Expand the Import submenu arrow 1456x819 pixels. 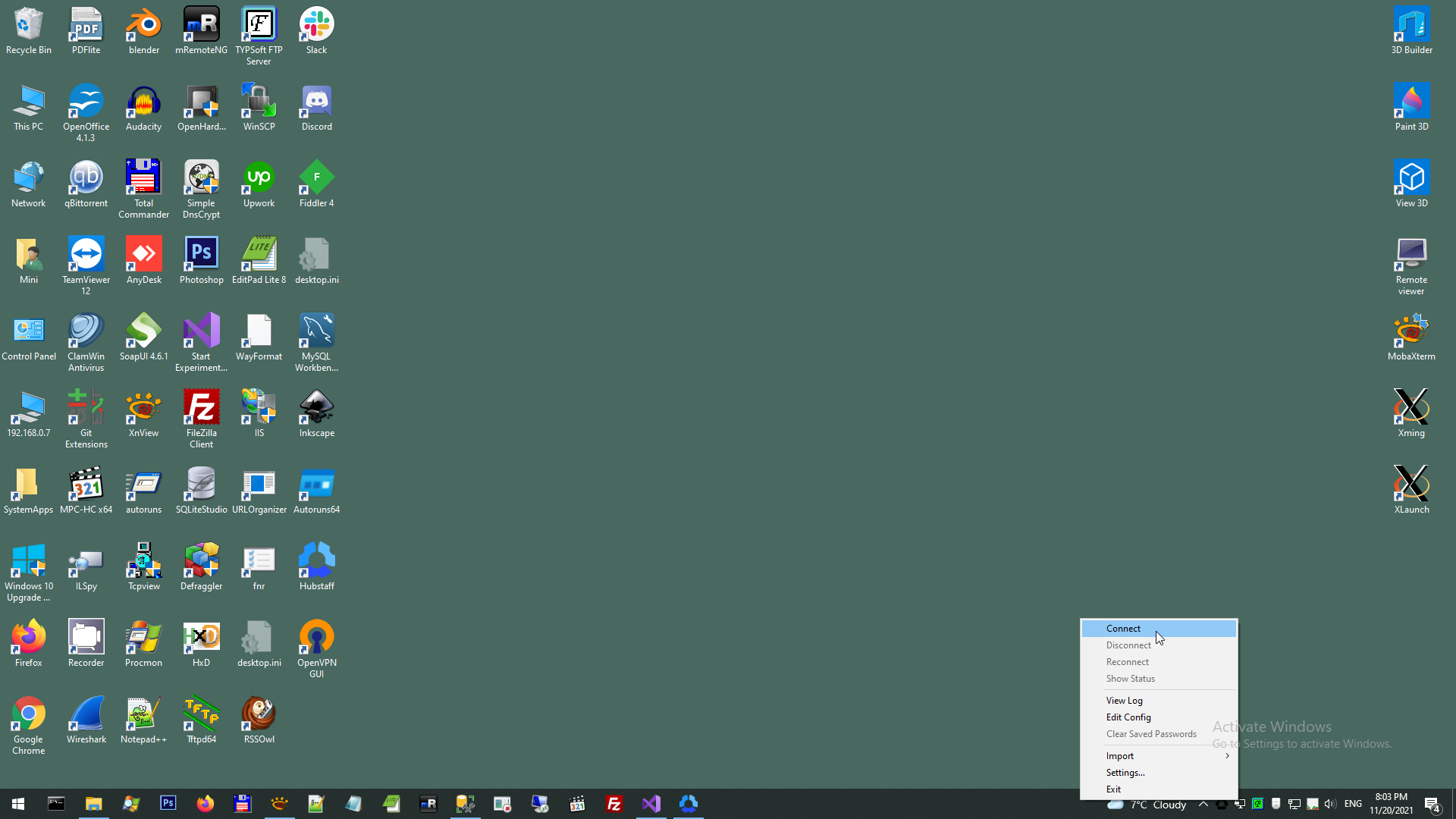(x=1227, y=756)
